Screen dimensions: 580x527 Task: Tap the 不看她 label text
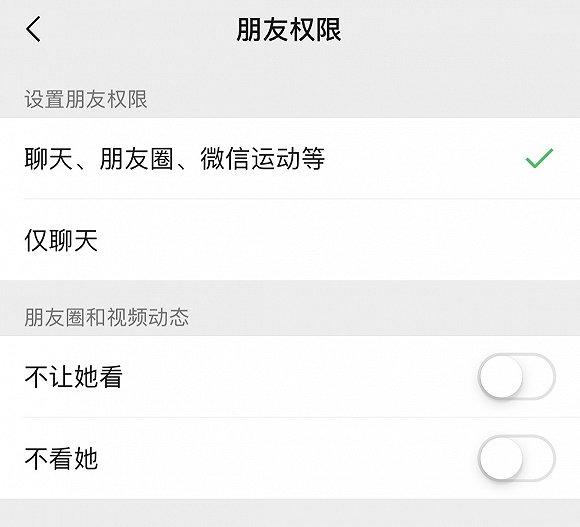(61, 459)
